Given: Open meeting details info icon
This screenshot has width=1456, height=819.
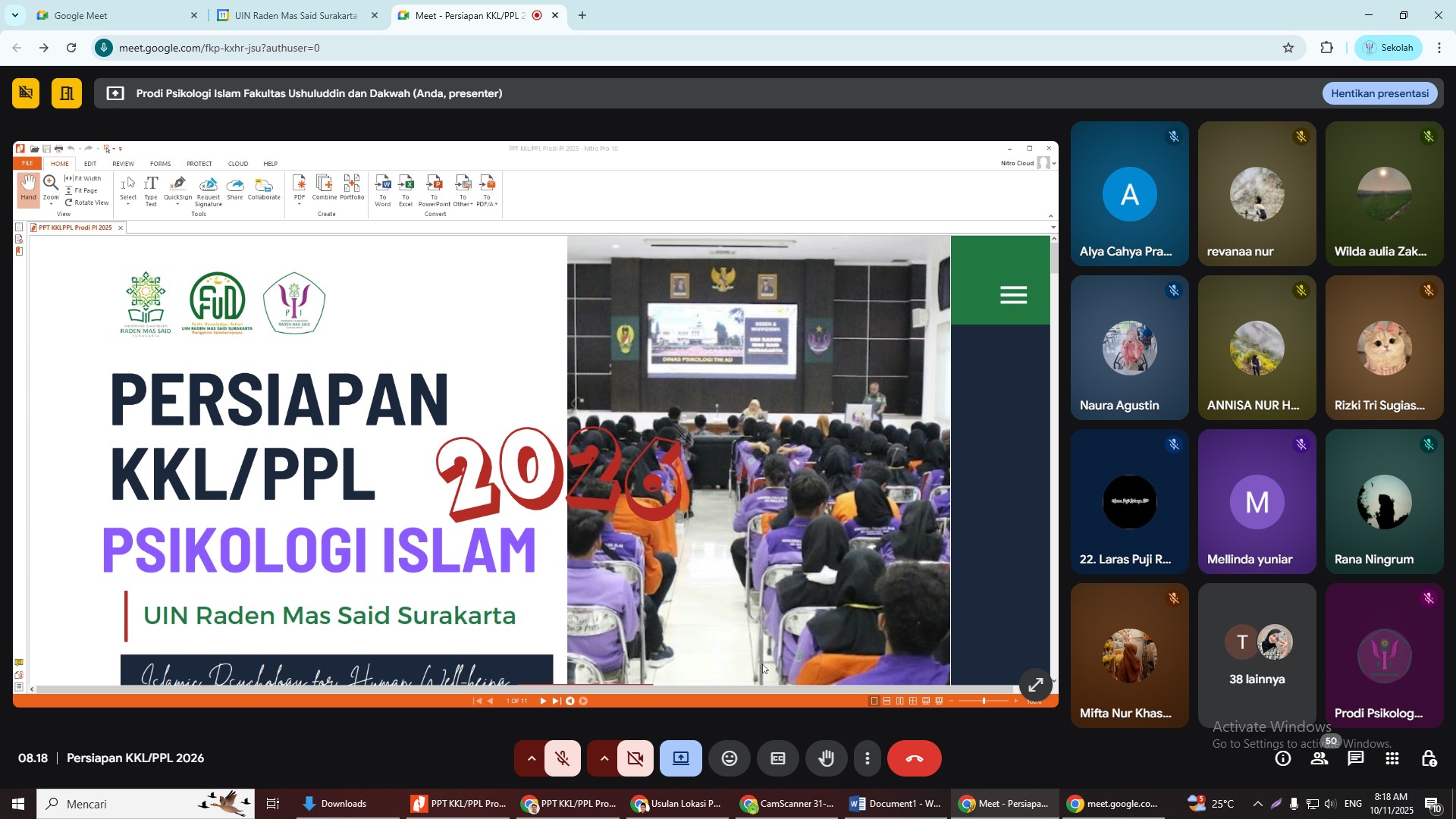Looking at the screenshot, I should (1283, 758).
